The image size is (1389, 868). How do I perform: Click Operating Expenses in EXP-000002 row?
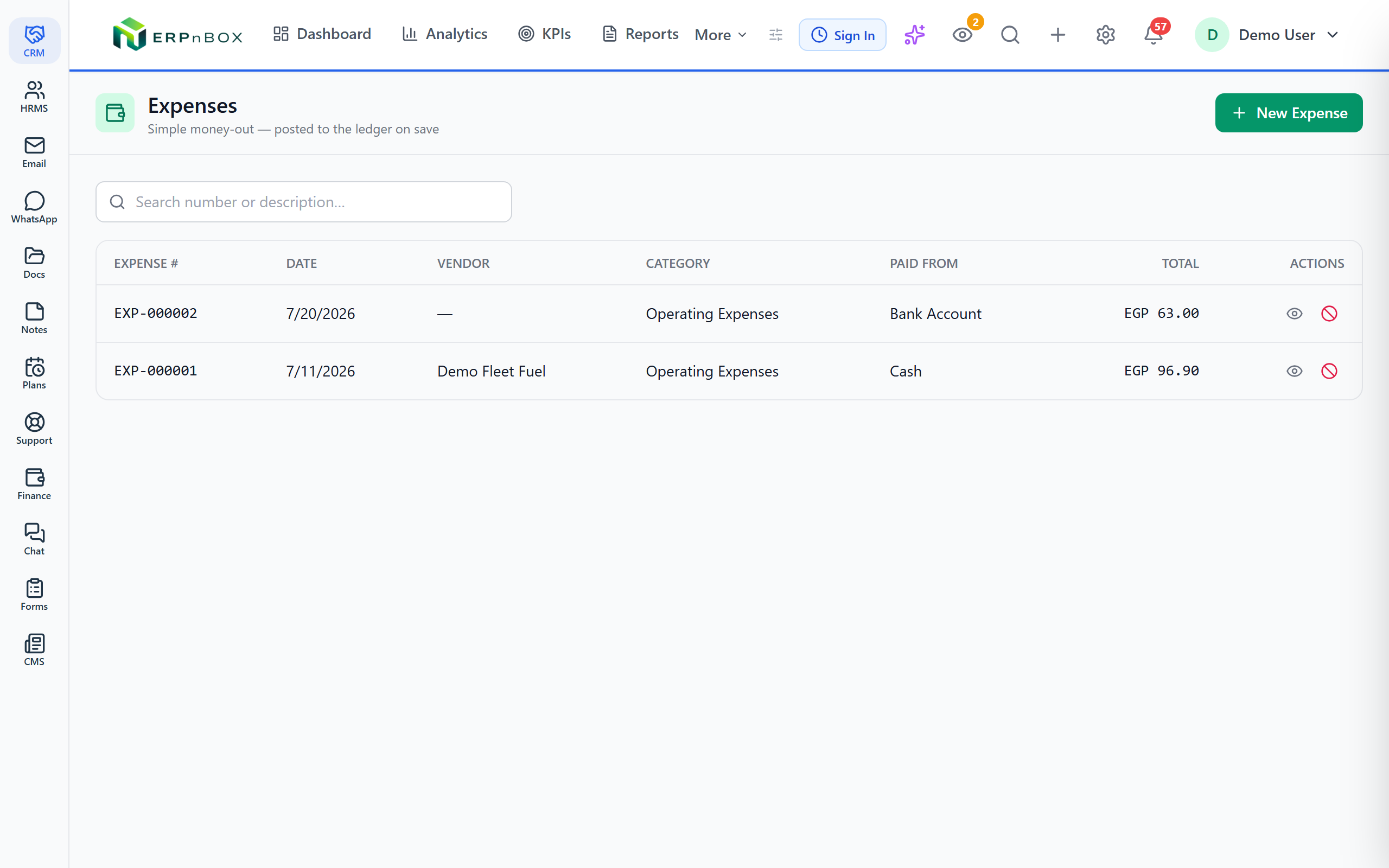[712, 314]
